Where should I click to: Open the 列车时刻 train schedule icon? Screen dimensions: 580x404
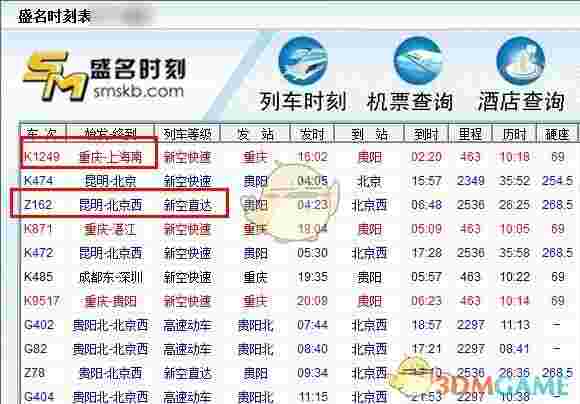click(303, 61)
